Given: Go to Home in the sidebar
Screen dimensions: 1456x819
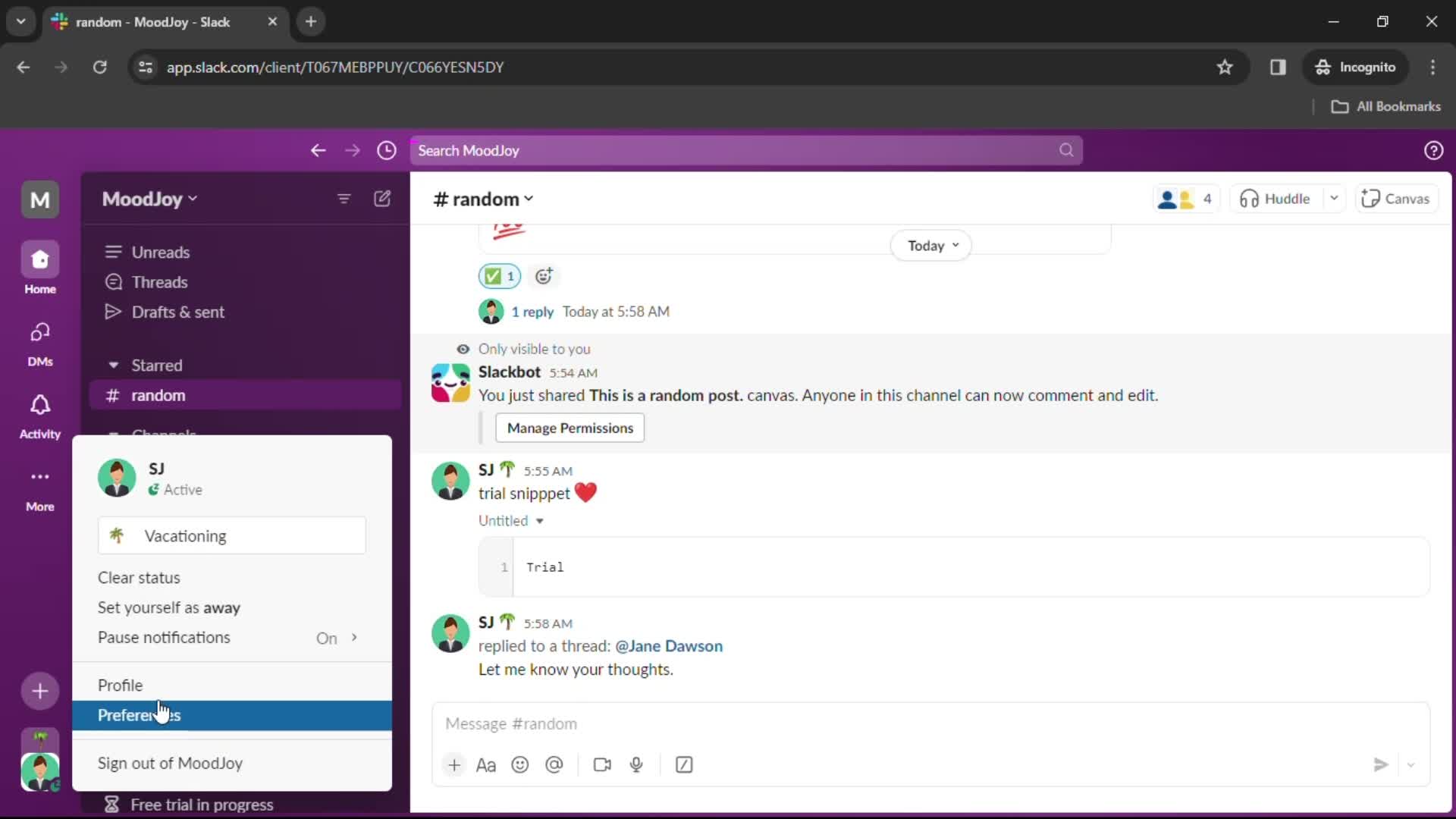Looking at the screenshot, I should [x=39, y=268].
